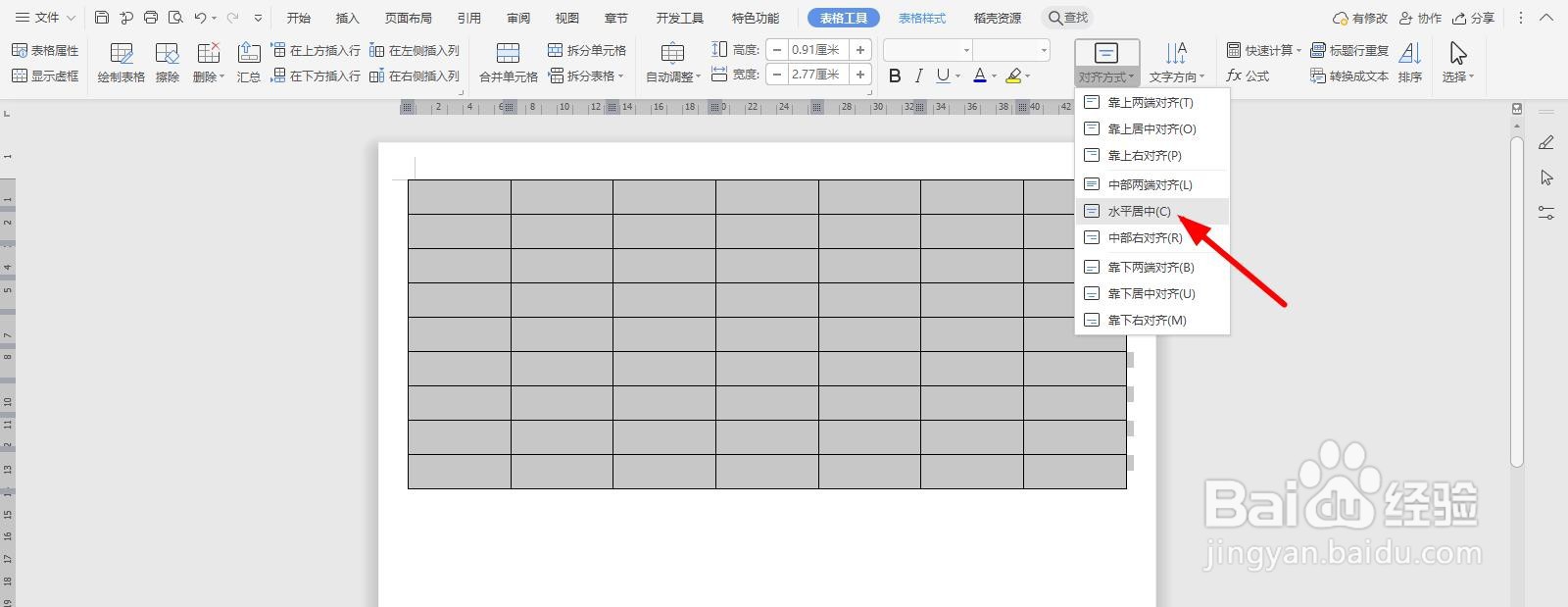Increase column width with plus button

(x=859, y=75)
